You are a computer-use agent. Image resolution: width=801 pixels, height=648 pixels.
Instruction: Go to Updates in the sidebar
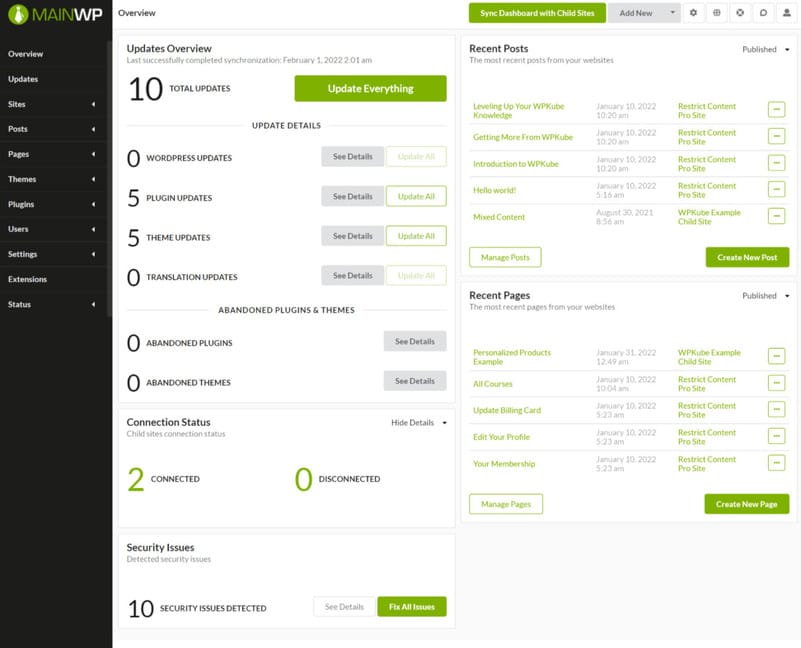click(x=23, y=79)
